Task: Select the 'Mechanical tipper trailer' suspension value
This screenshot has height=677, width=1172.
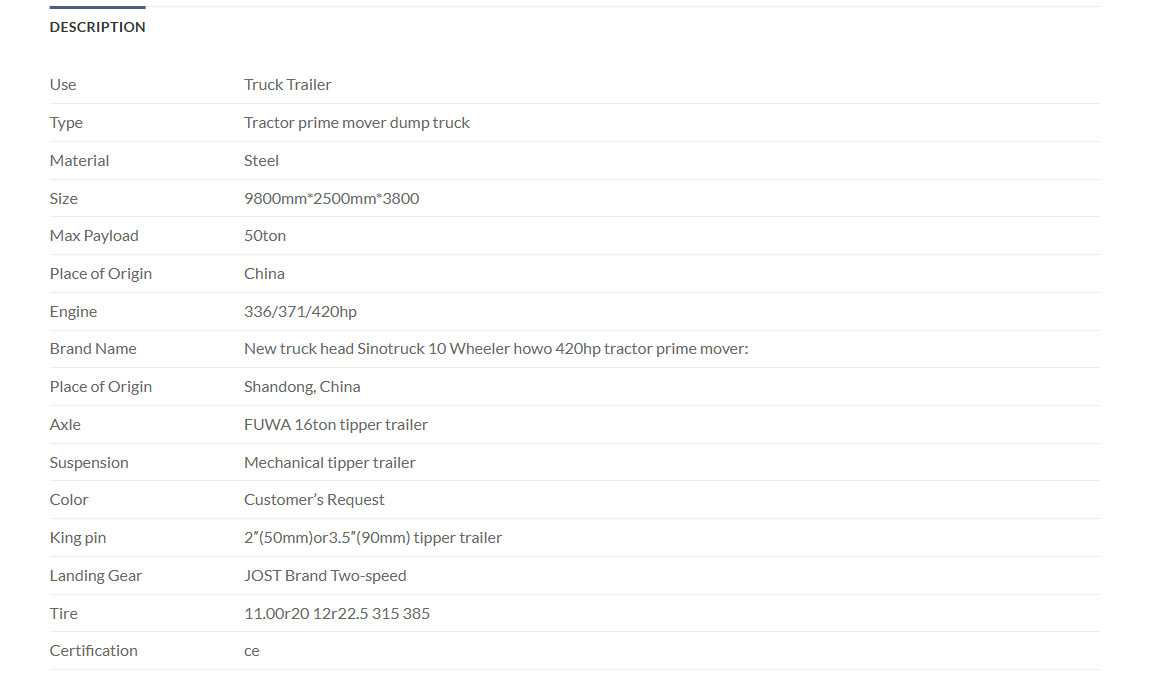Action: point(330,463)
